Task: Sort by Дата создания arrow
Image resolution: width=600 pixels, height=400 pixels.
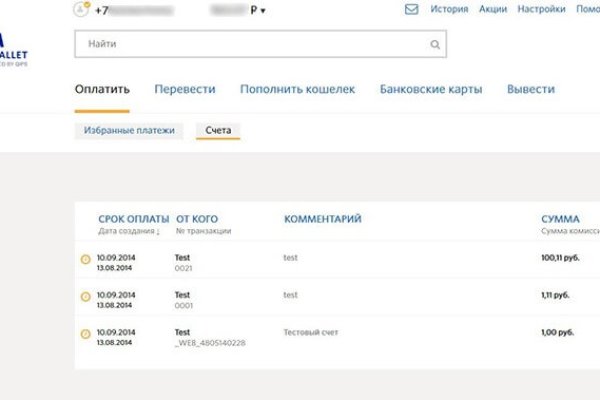Action: pyautogui.click(x=157, y=231)
